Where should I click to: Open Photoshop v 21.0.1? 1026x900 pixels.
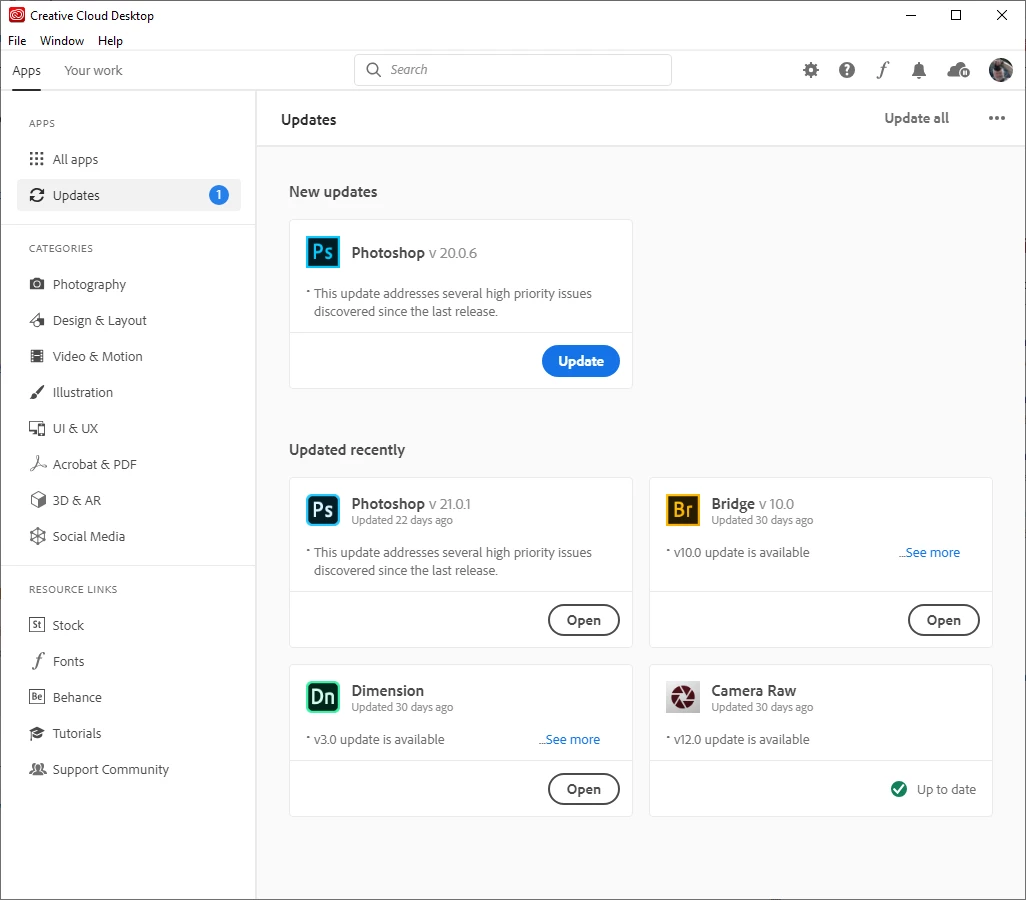[x=584, y=620]
